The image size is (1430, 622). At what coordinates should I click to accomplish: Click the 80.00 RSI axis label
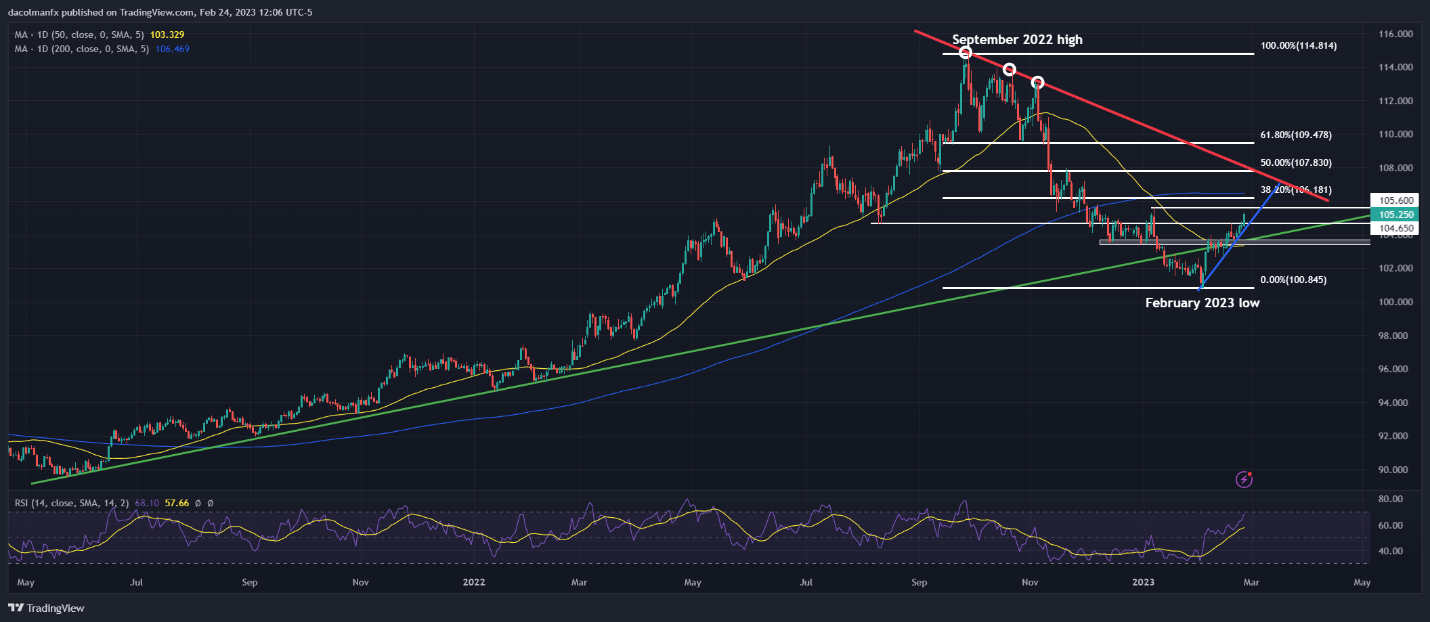coord(1391,498)
